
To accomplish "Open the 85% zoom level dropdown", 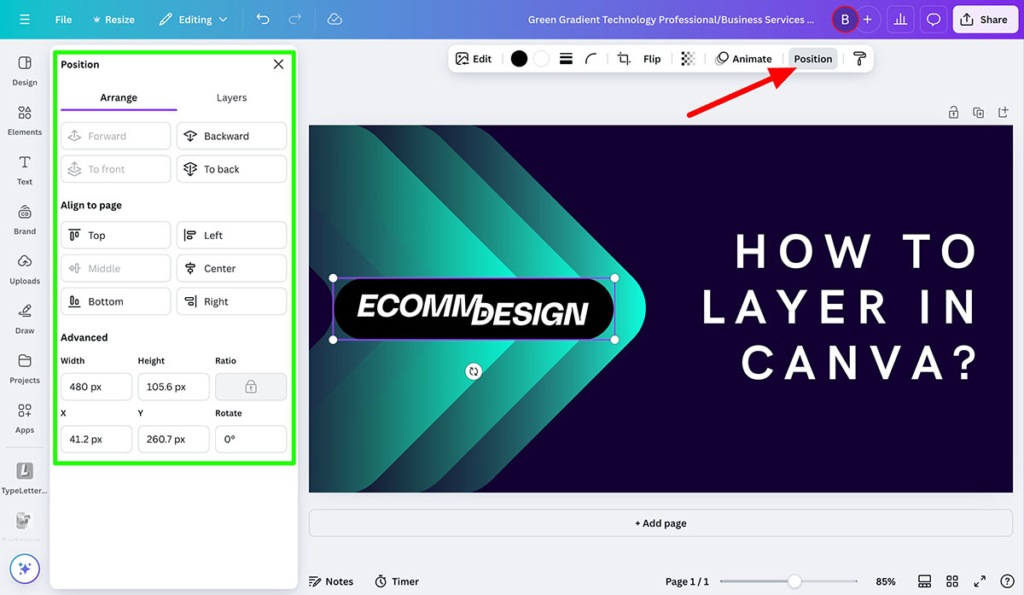I will coord(884,580).
